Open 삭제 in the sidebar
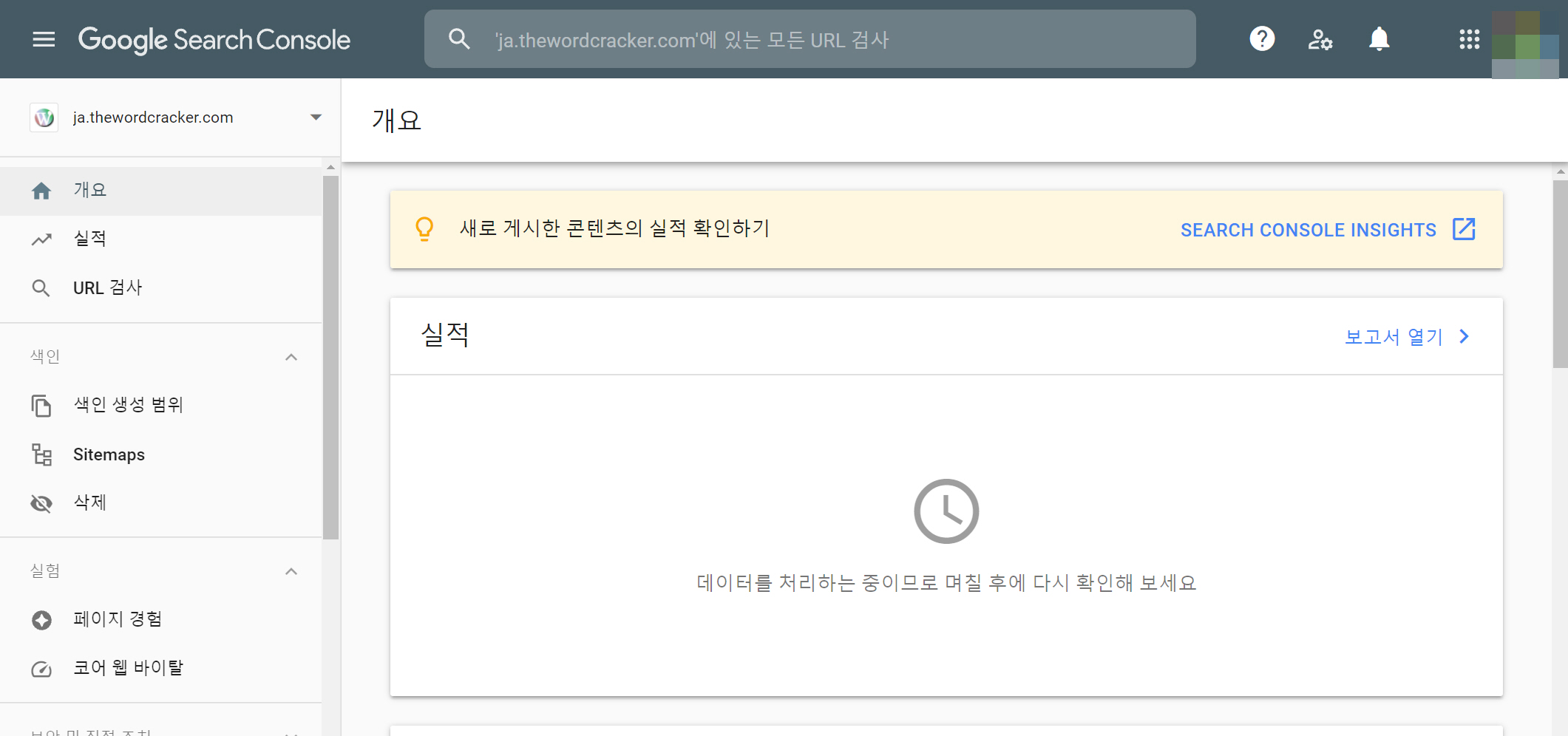The height and width of the screenshot is (736, 1568). click(x=161, y=502)
